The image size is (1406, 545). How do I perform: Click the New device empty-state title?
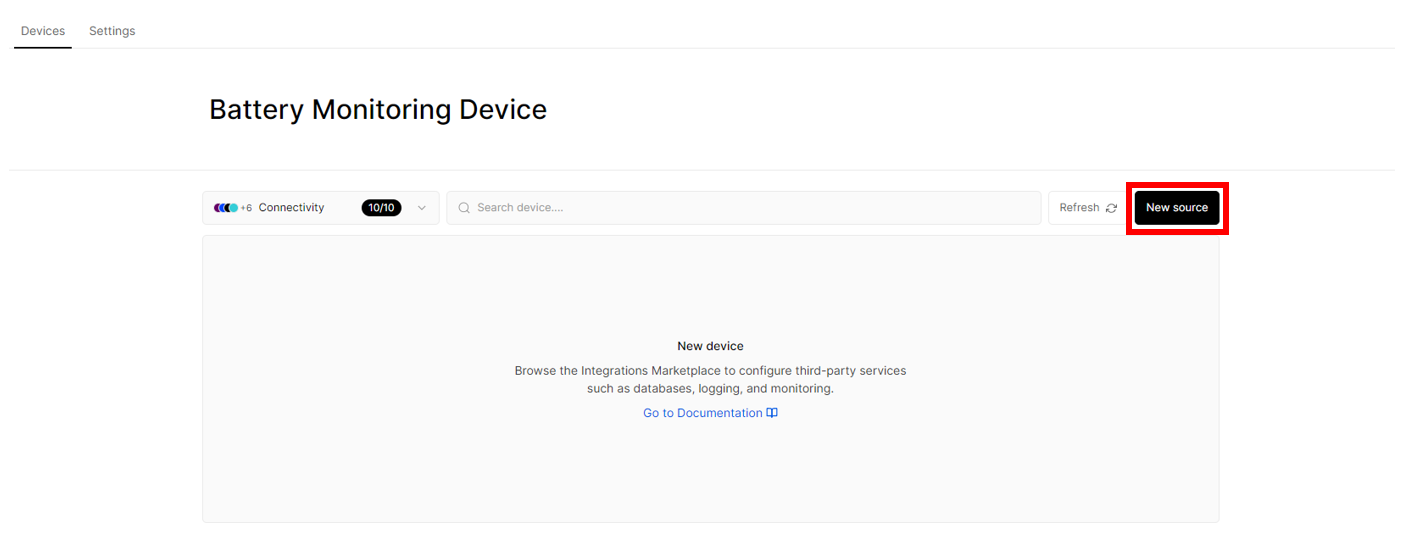710,346
